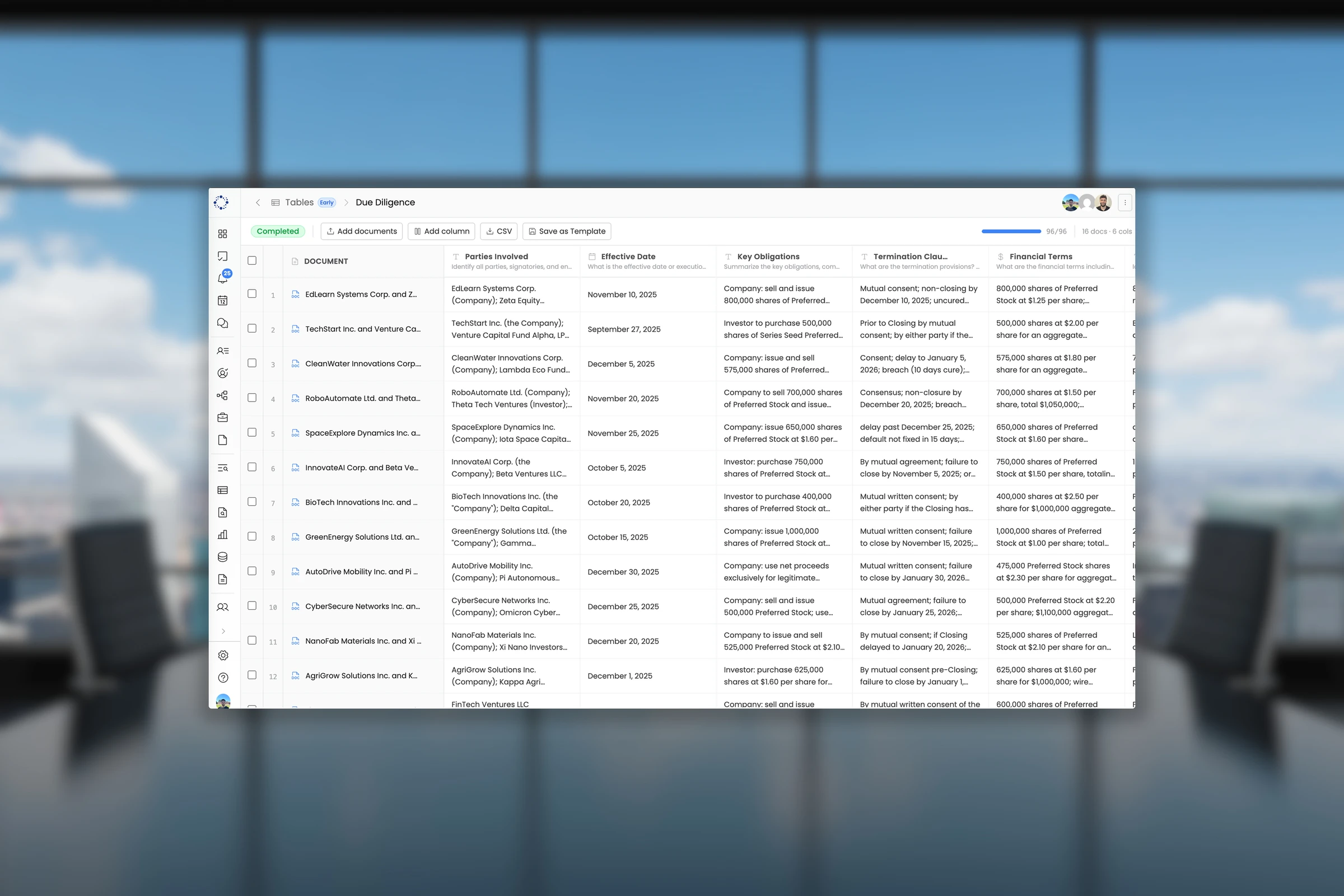Open the bar chart analytics icon
The height and width of the screenshot is (896, 1344).
pos(223,535)
